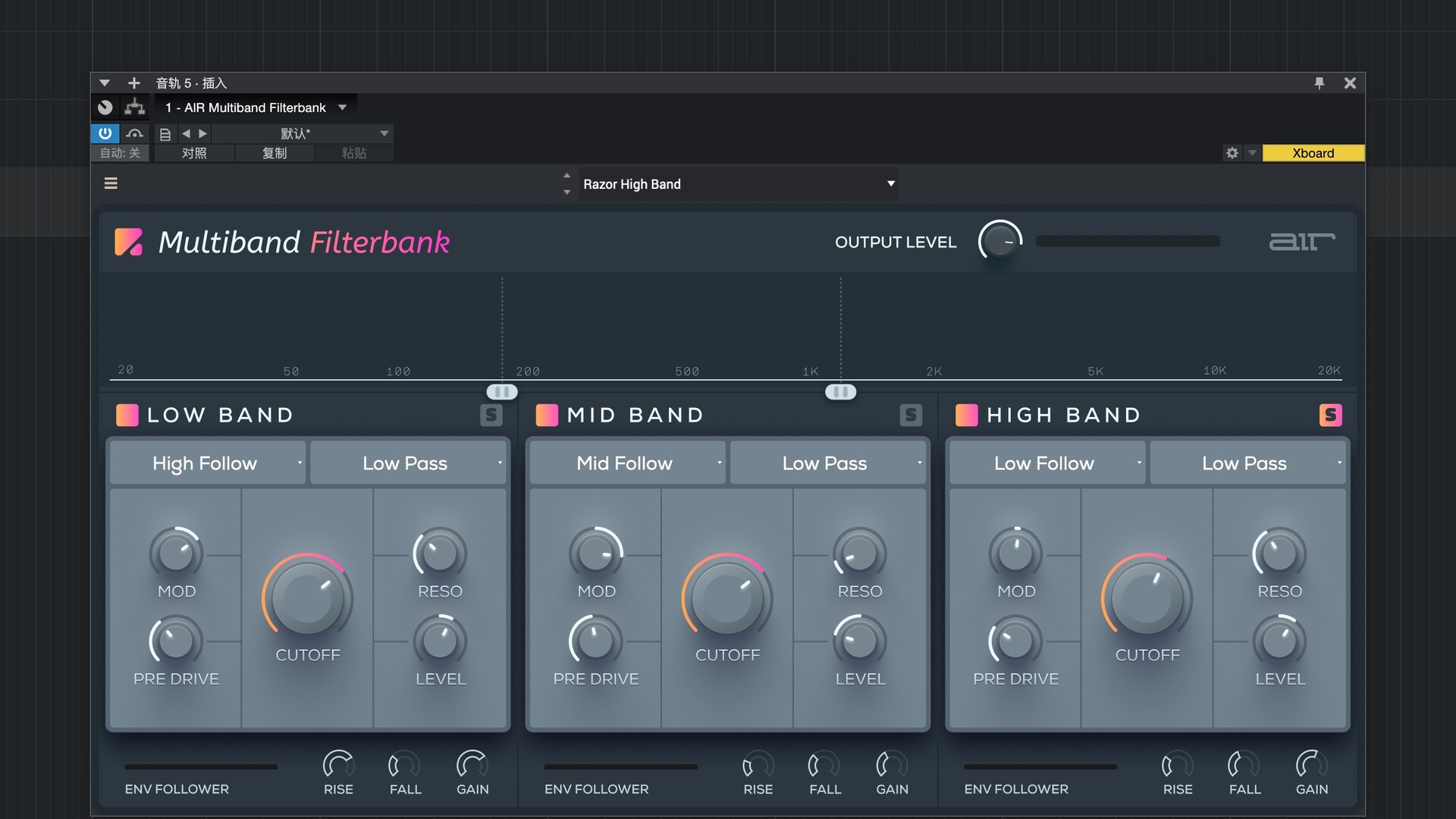Click the 复制 copy button

(x=275, y=153)
